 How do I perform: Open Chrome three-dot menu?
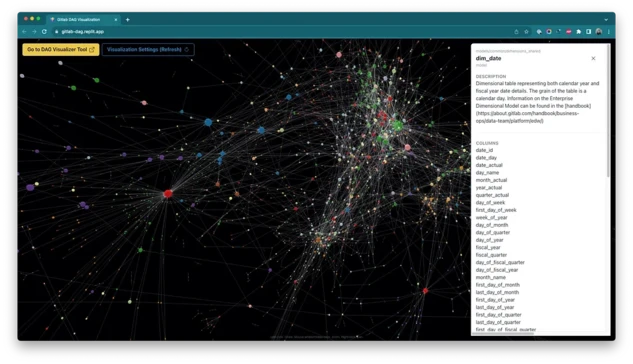point(608,31)
